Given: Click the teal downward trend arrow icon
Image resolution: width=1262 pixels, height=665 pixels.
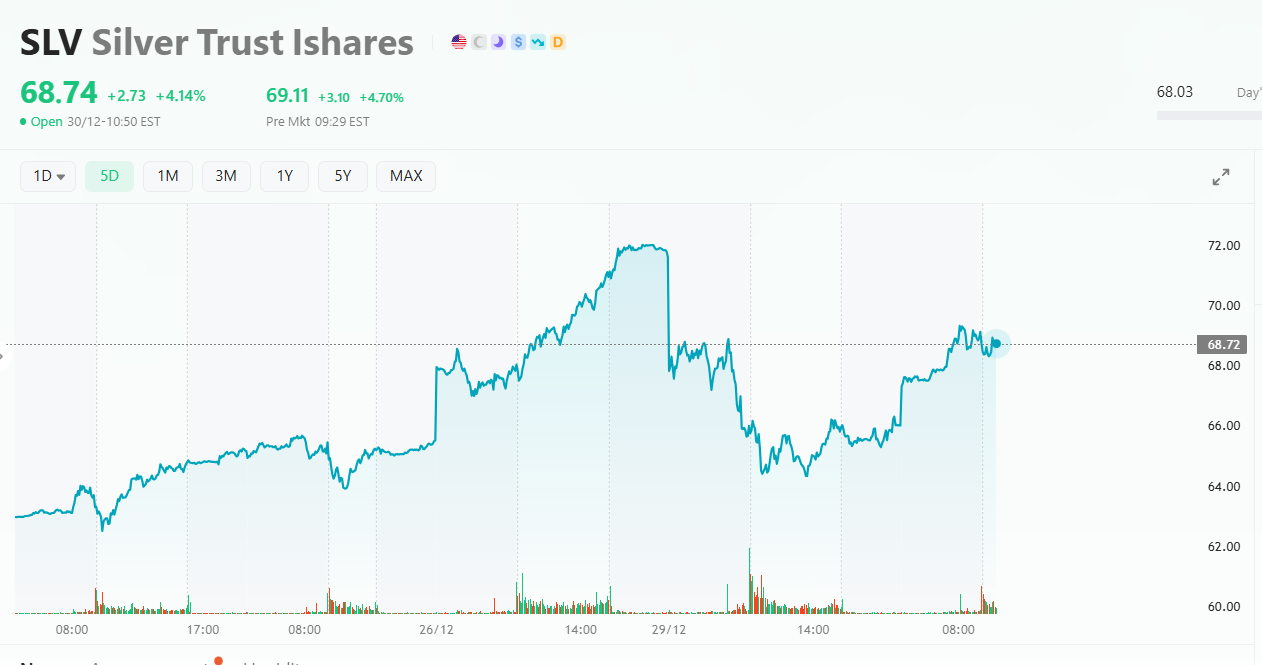Looking at the screenshot, I should tap(538, 42).
